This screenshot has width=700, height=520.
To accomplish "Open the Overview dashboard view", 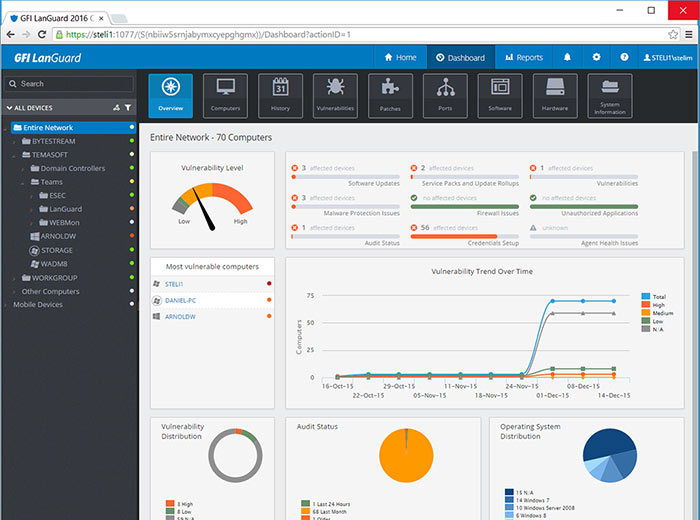I will [x=171, y=96].
